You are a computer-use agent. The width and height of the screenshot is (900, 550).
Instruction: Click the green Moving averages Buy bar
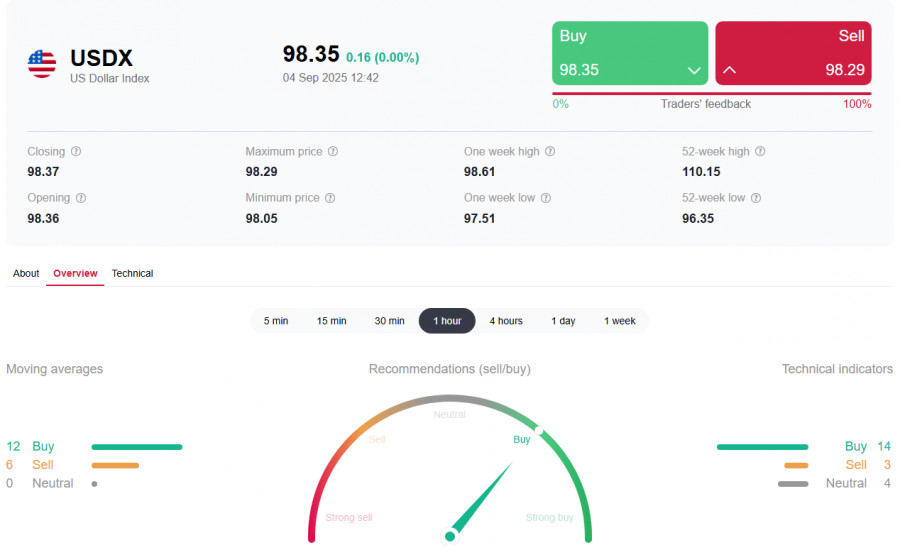coord(137,447)
